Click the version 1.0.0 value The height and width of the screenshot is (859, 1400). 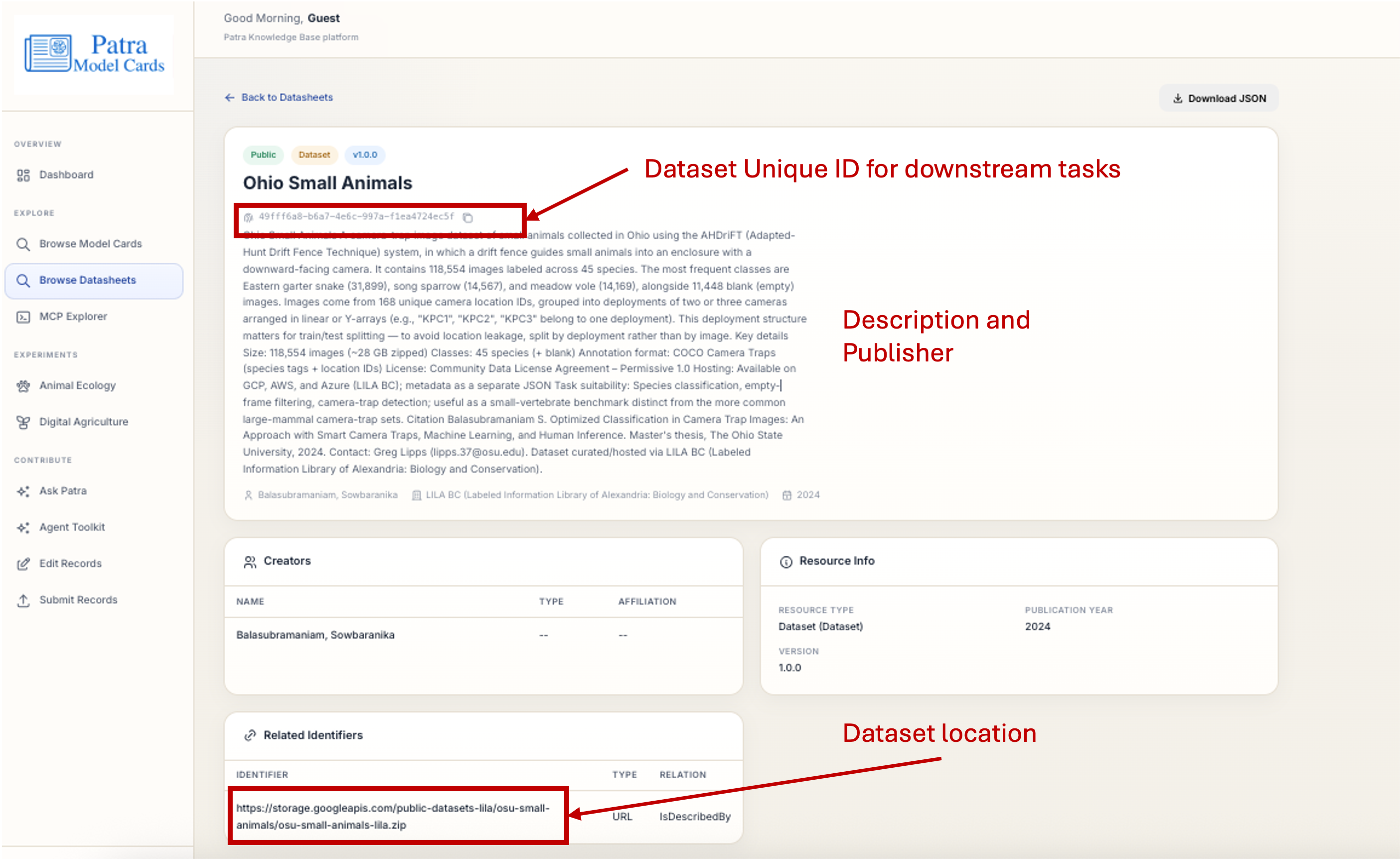pyautogui.click(x=790, y=668)
